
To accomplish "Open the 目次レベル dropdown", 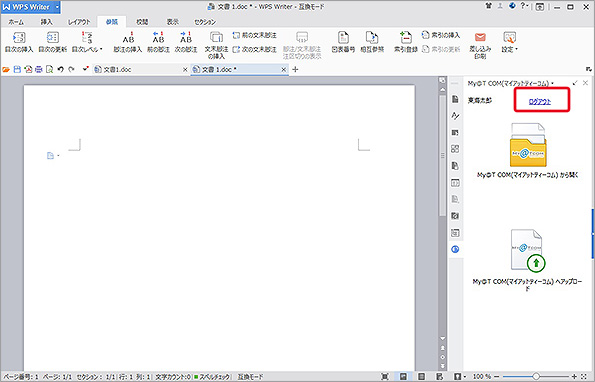I will click(x=87, y=42).
